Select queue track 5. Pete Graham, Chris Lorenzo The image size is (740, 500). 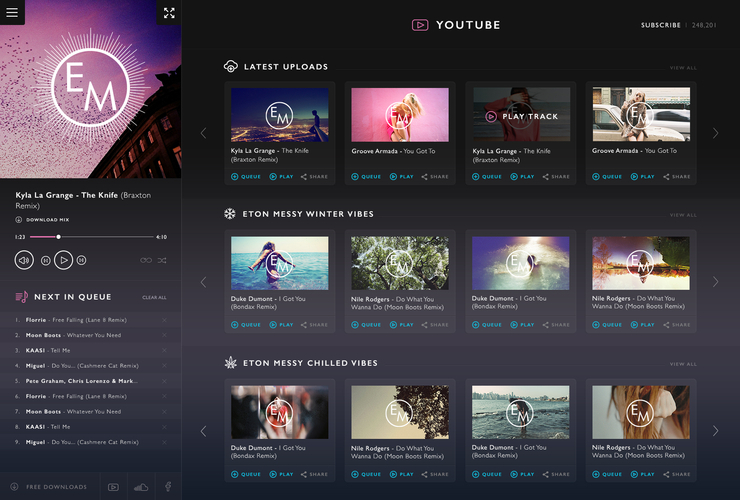point(91,381)
